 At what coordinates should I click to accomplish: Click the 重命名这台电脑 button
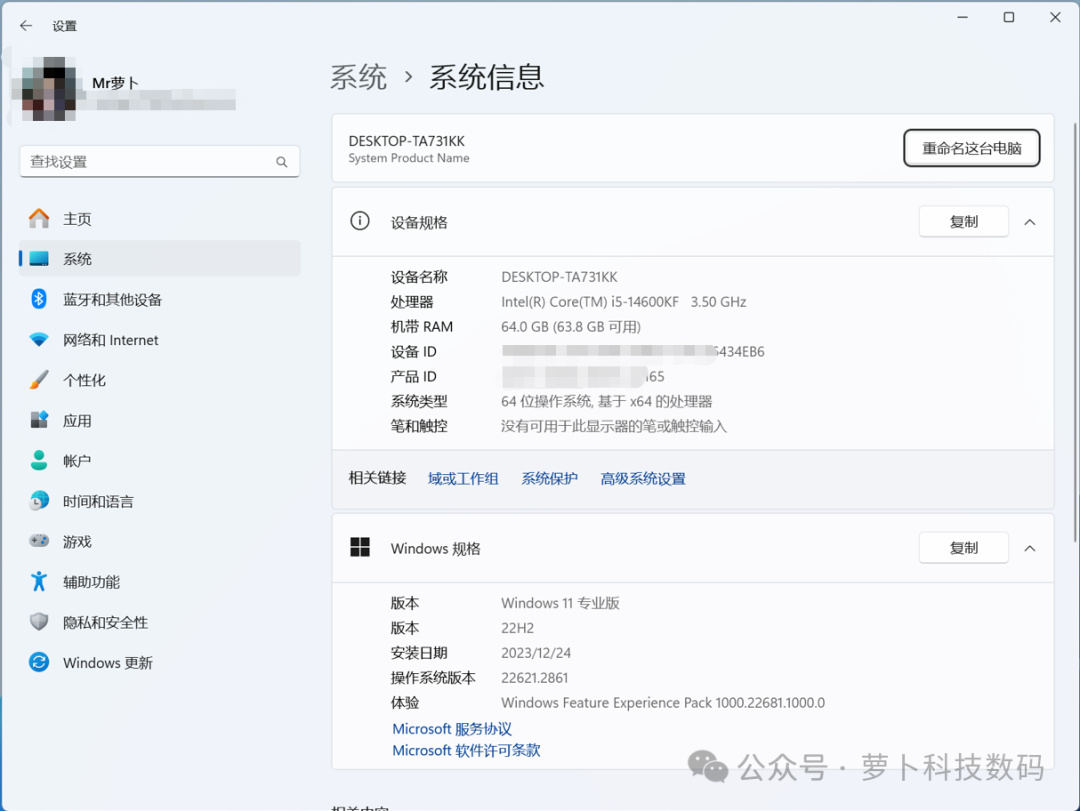[x=971, y=148]
